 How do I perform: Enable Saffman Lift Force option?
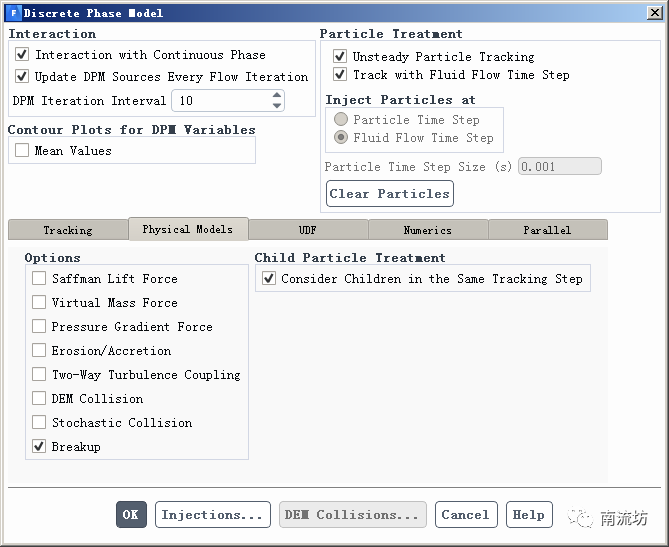pyautogui.click(x=39, y=279)
